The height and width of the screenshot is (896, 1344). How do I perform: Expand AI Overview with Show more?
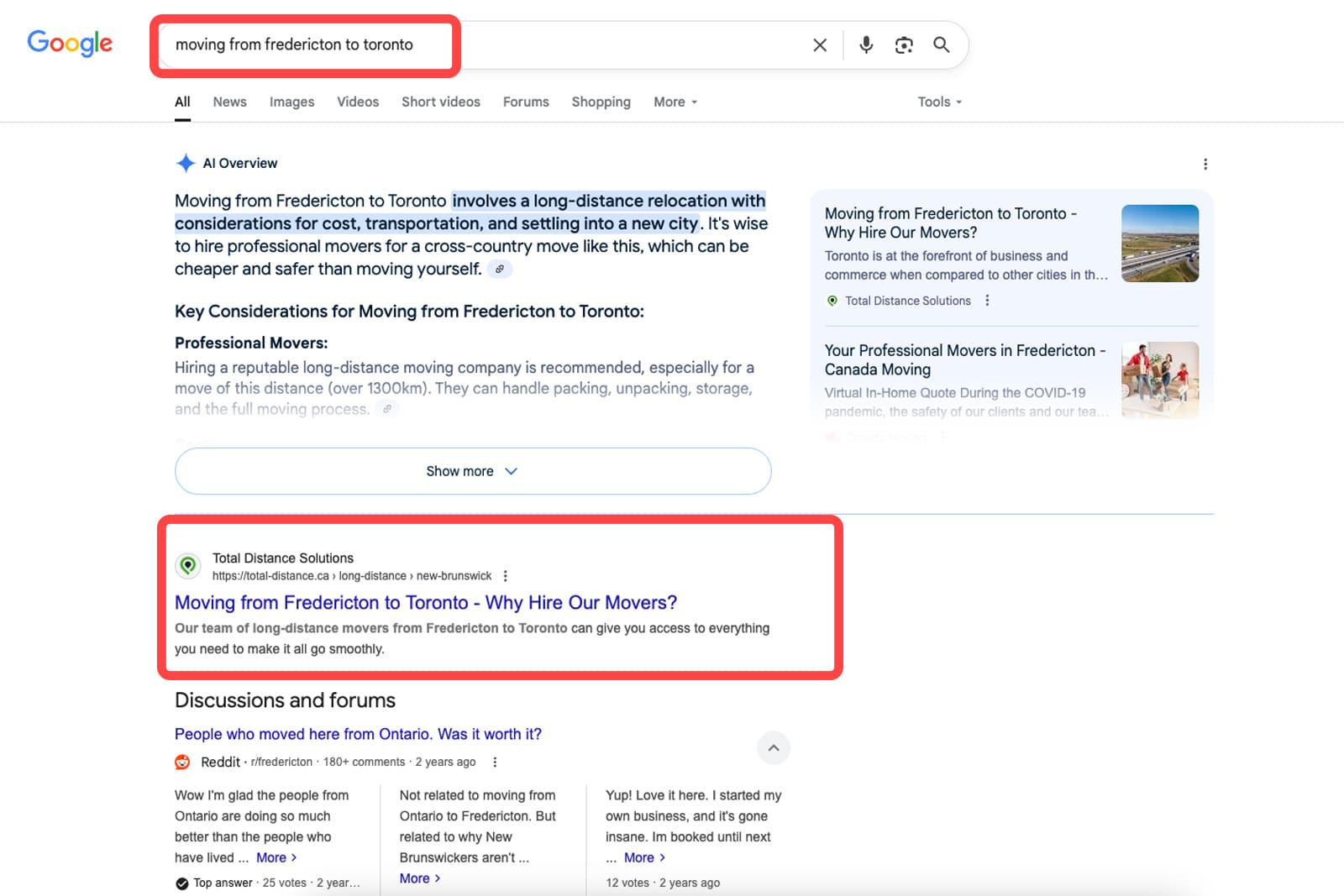(473, 471)
